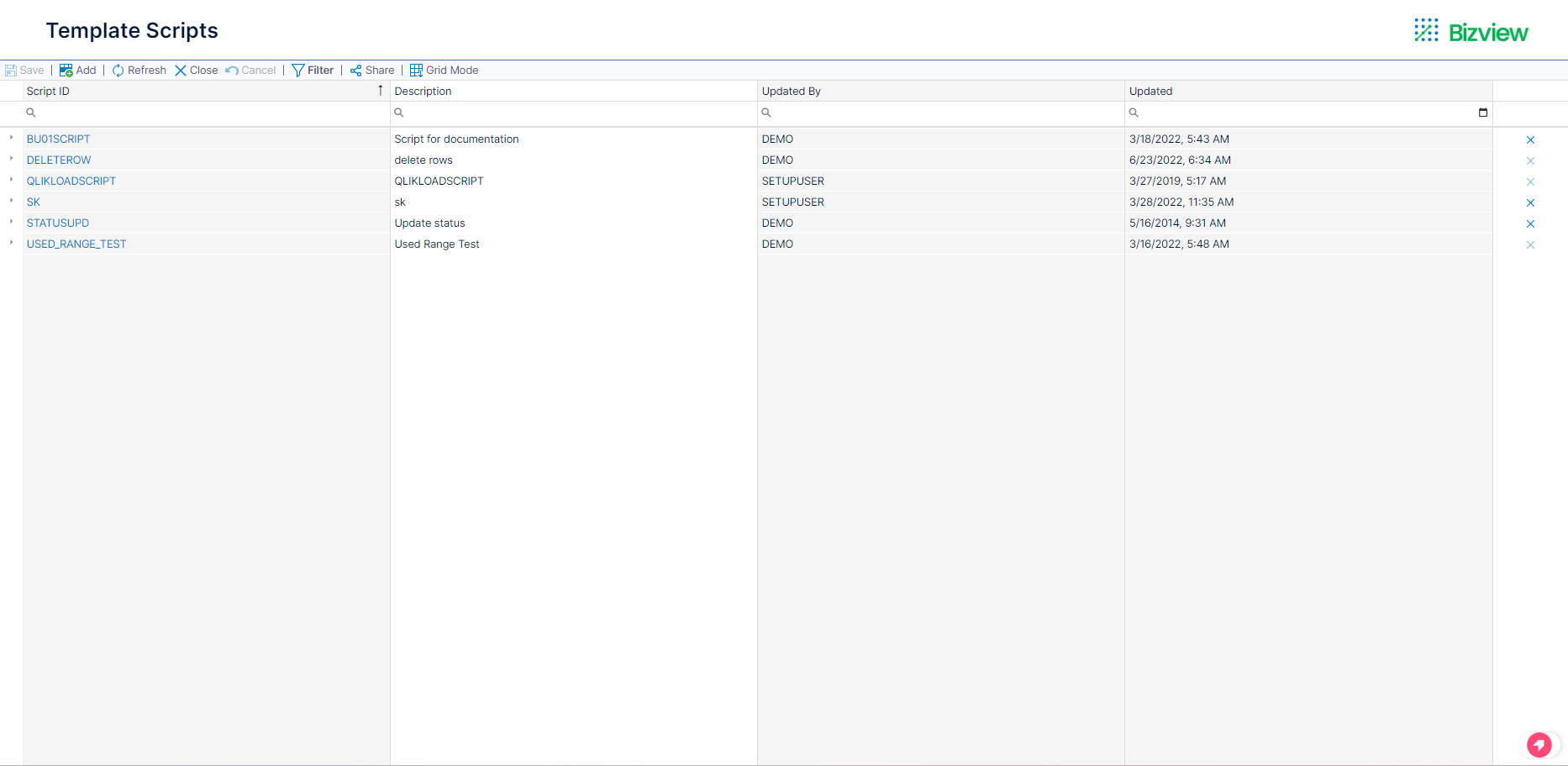
Task: Select the '3/28/2022, 11:35 AM' cell
Action: [1308, 202]
